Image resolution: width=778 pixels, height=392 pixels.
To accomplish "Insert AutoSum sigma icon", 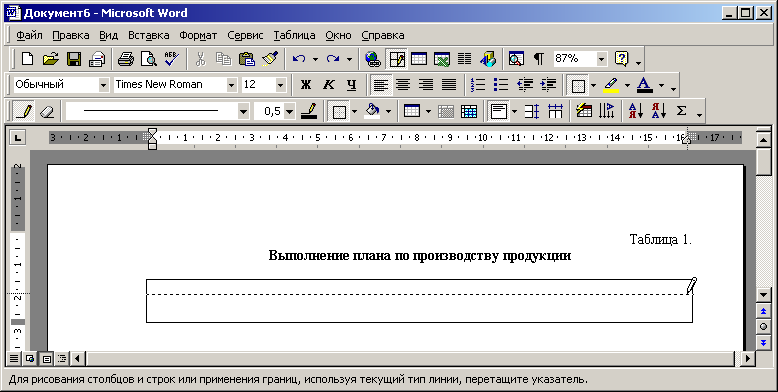I will point(682,111).
